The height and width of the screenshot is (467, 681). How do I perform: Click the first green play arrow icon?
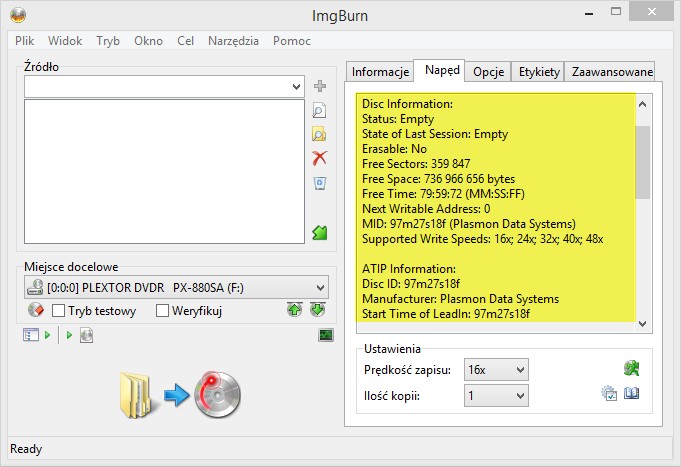coord(48,335)
